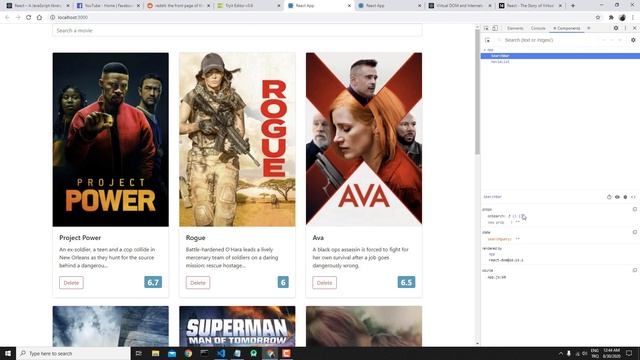The width and height of the screenshot is (640, 360).
Task: Switch to the Console DevTools tab
Action: coord(538,28)
